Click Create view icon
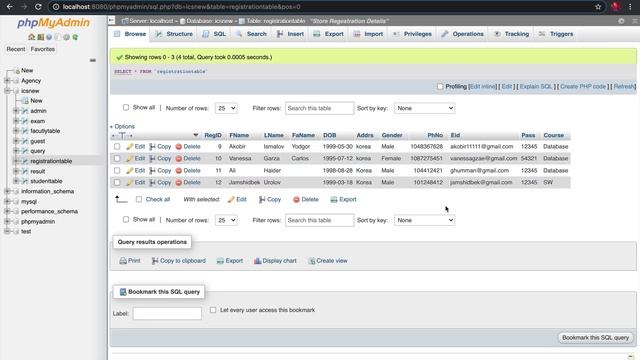640x360 pixels. 312,261
